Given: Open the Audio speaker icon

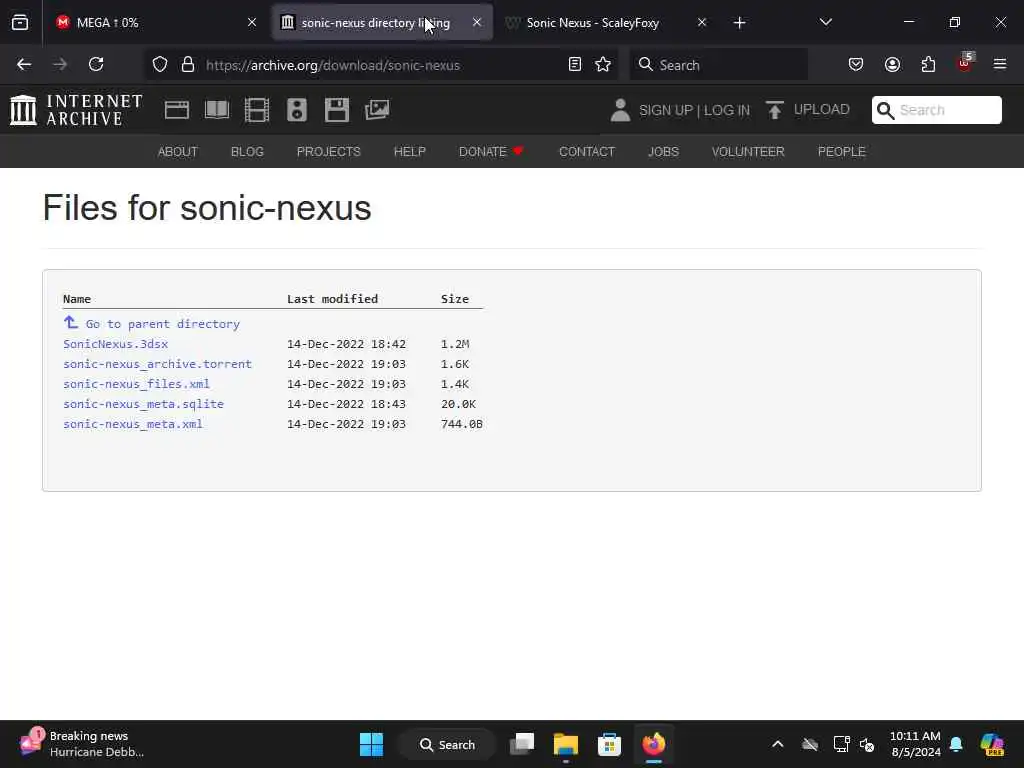Looking at the screenshot, I should [296, 110].
